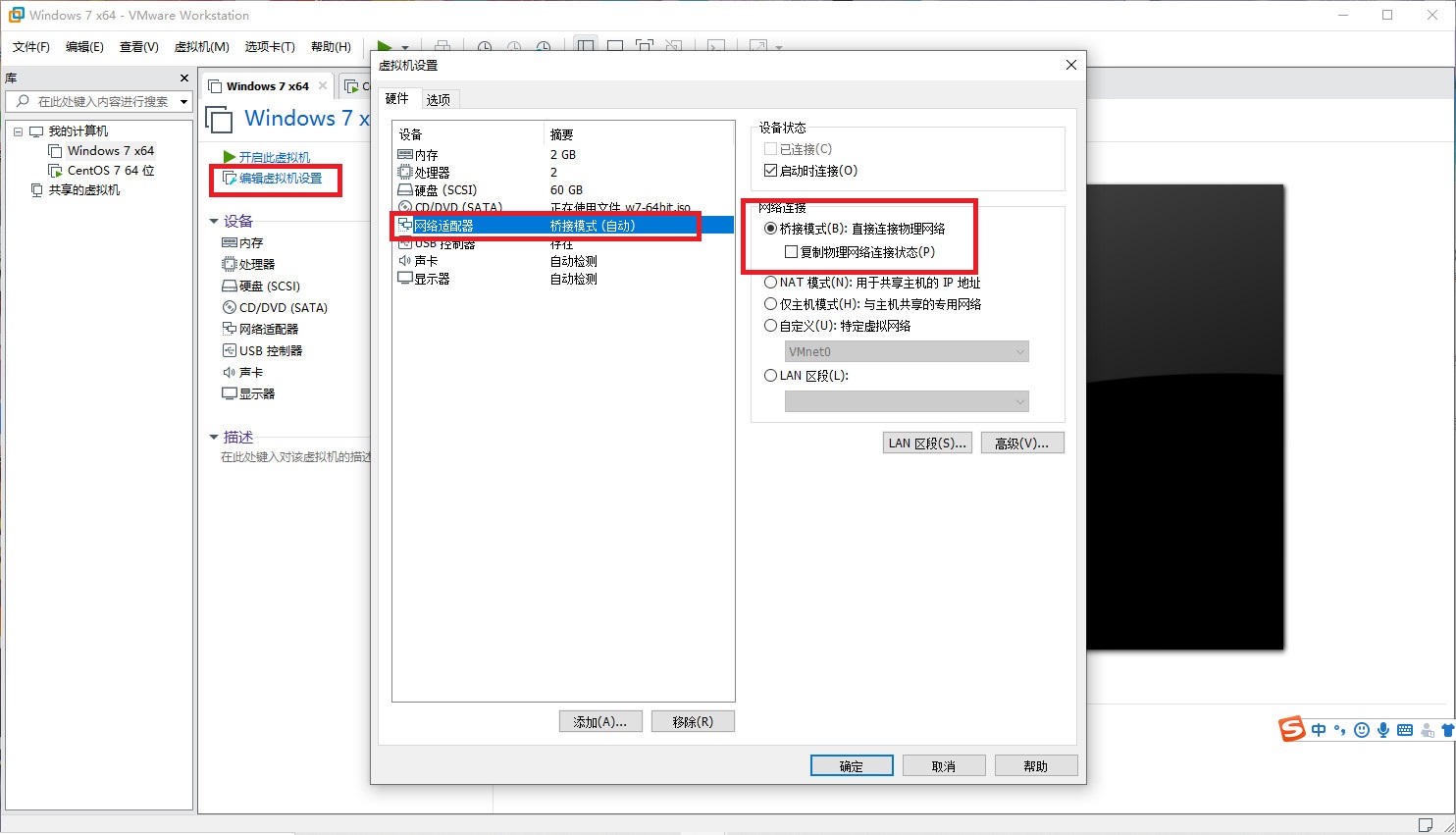Toggle the 已连接(C) checkbox
Screen dimensions: 1456x835
(x=770, y=149)
